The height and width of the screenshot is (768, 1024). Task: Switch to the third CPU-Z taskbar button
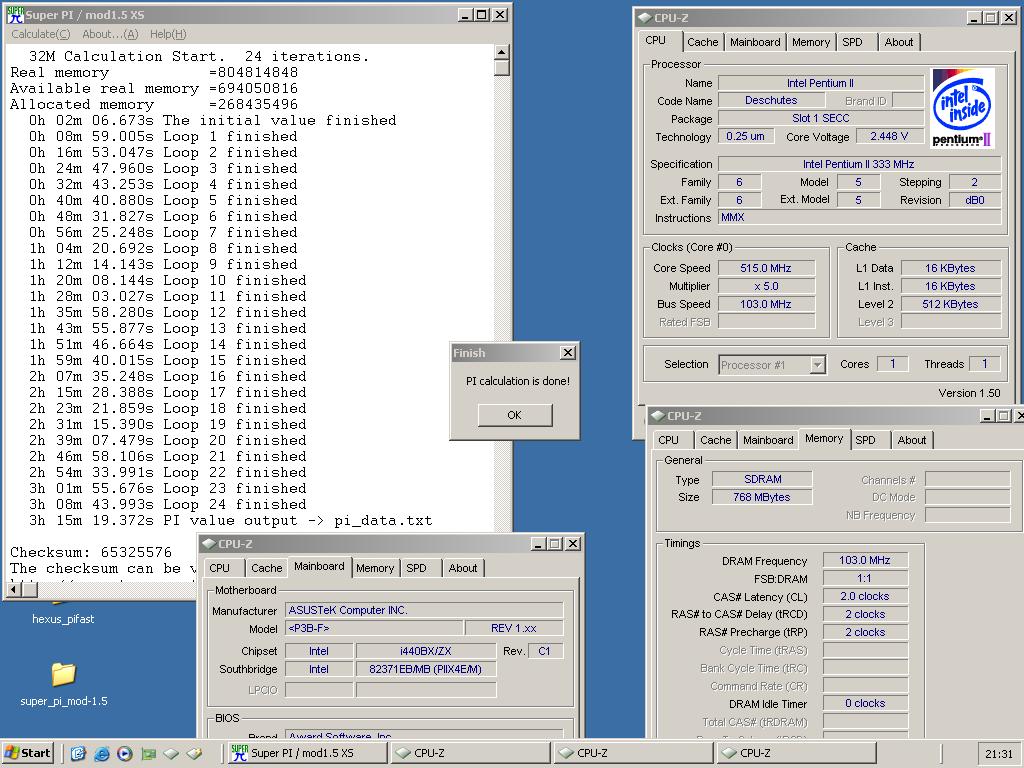pyautogui.click(x=795, y=753)
